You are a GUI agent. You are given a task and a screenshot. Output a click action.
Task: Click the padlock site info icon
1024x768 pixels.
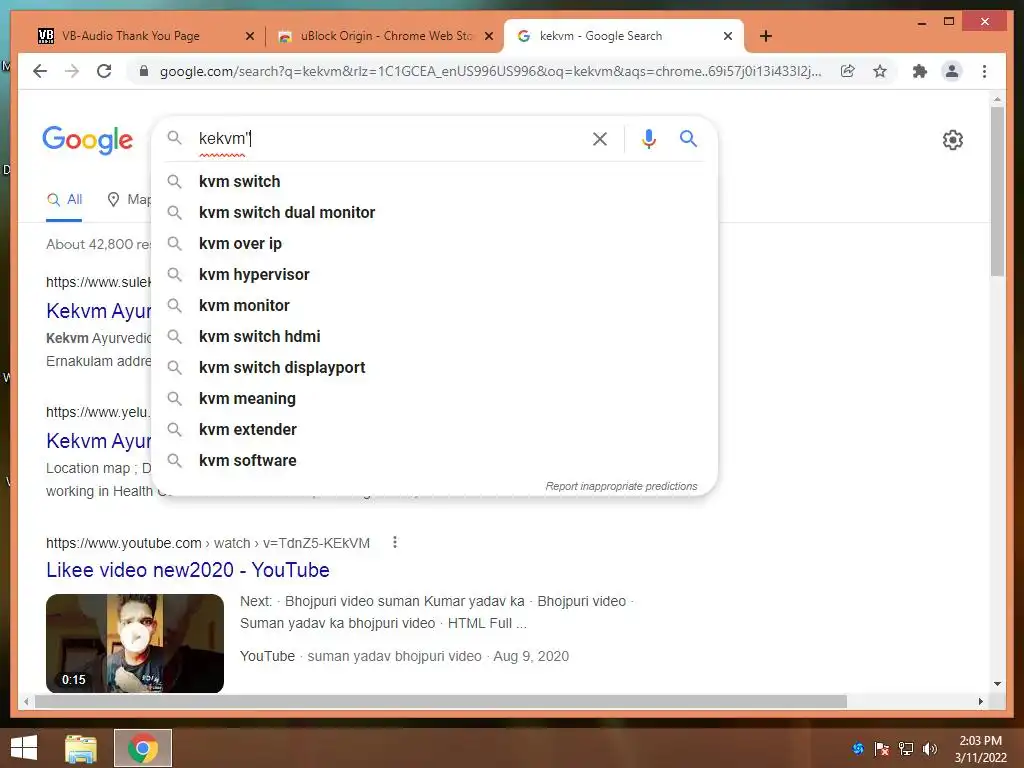coord(144,71)
